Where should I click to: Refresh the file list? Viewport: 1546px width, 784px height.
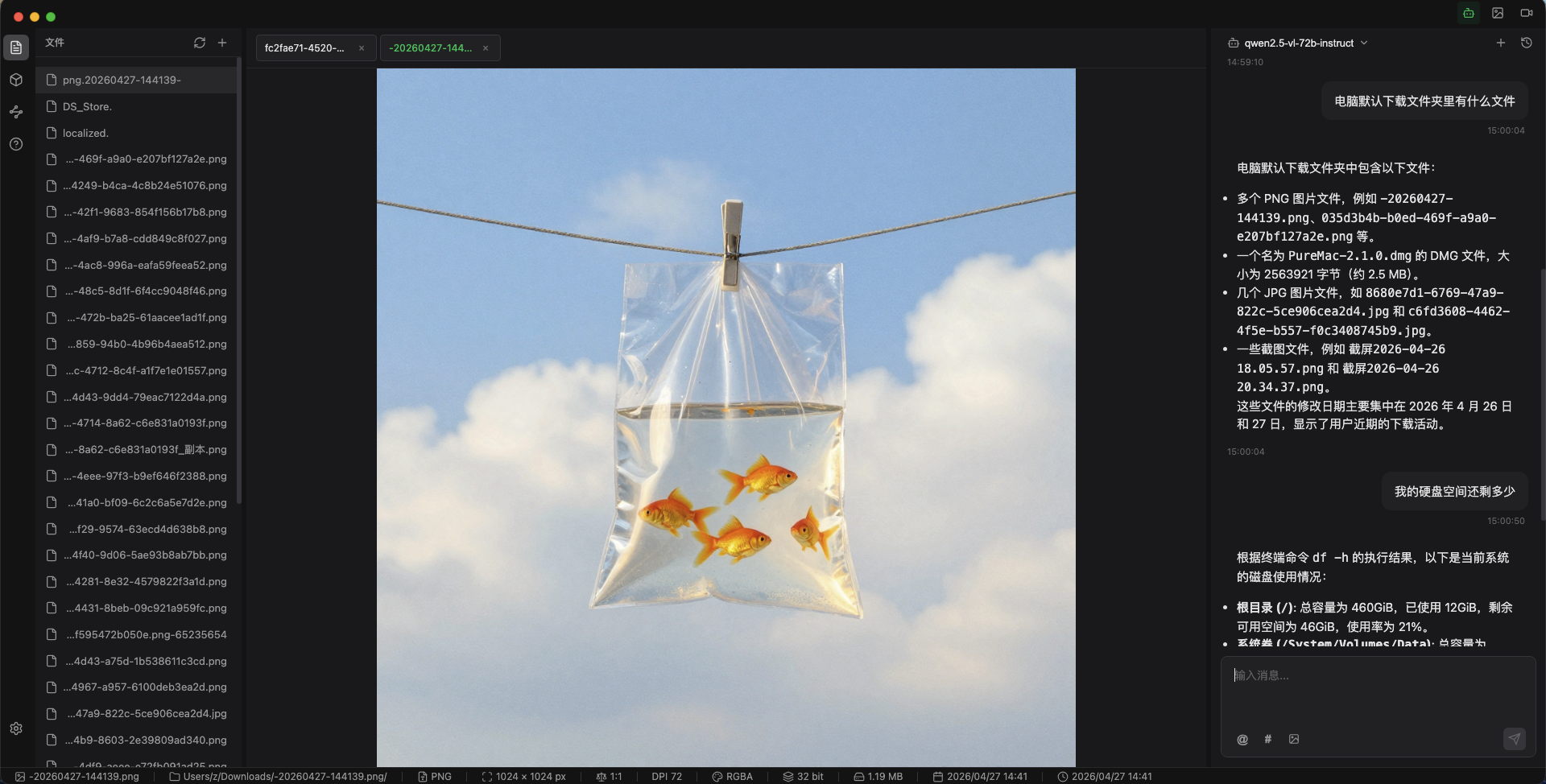[200, 43]
